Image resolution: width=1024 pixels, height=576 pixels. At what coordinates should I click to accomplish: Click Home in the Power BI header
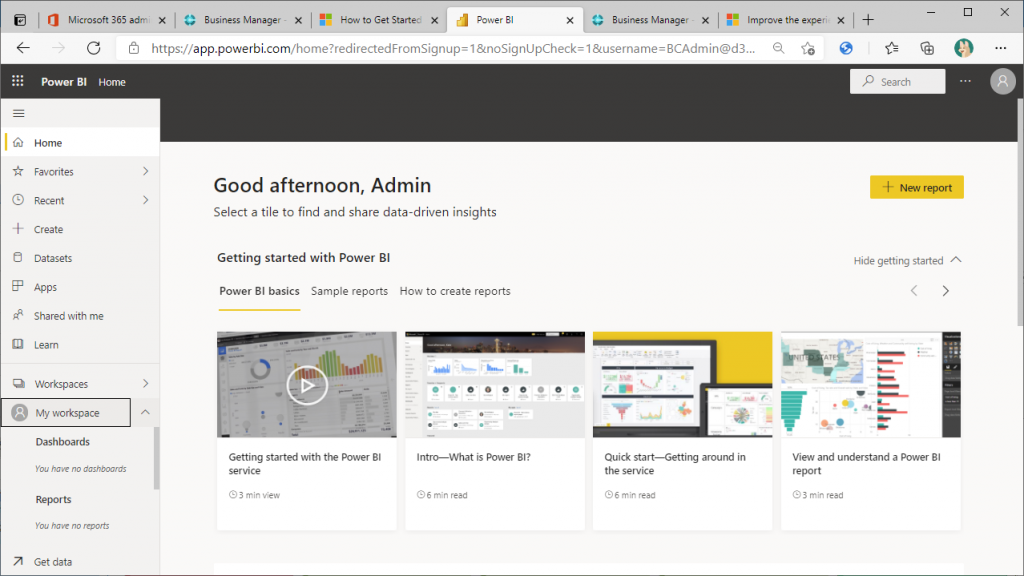pyautogui.click(x=112, y=82)
